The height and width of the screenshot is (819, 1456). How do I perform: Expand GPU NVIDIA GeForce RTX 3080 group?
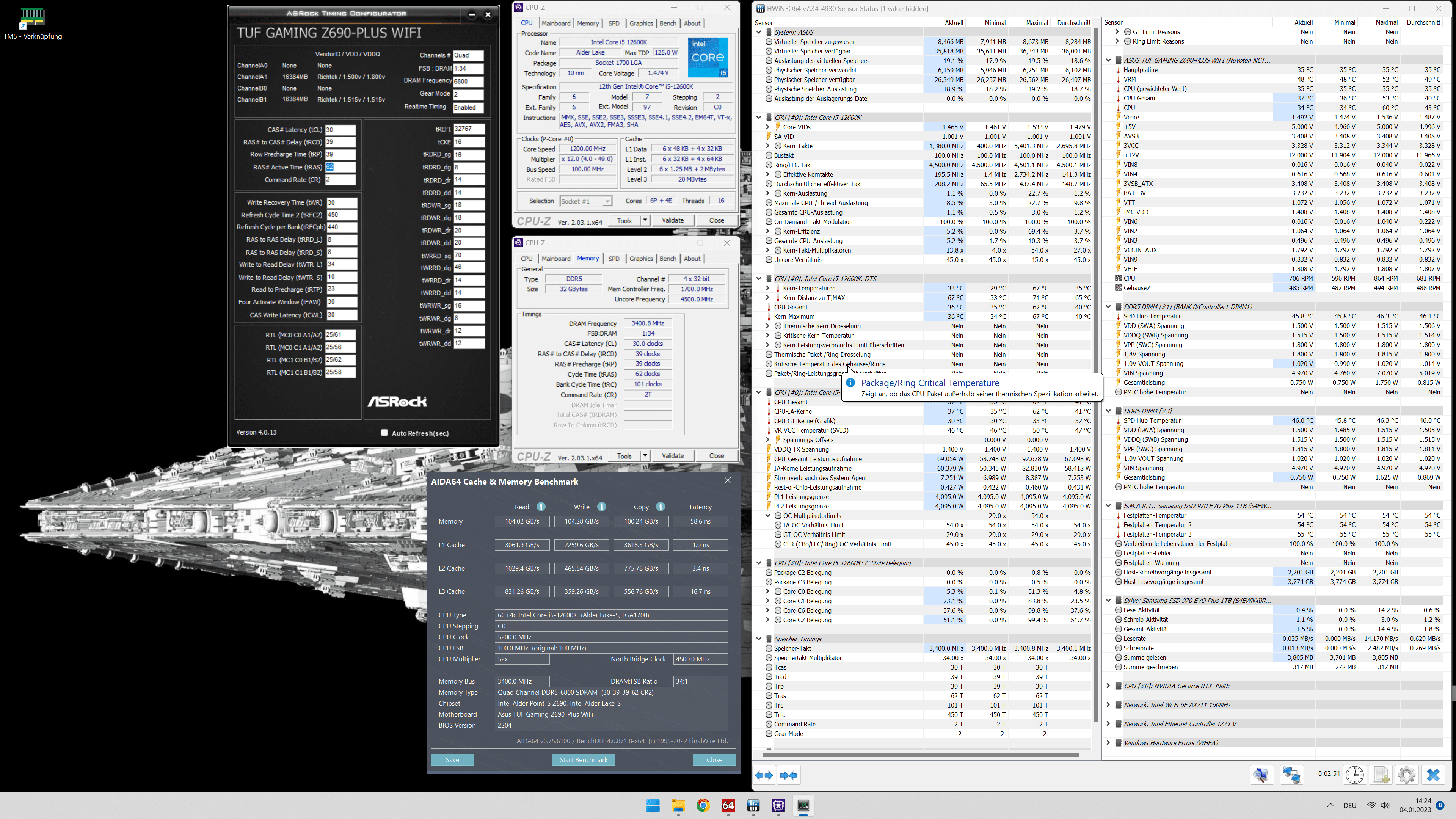point(1108,686)
